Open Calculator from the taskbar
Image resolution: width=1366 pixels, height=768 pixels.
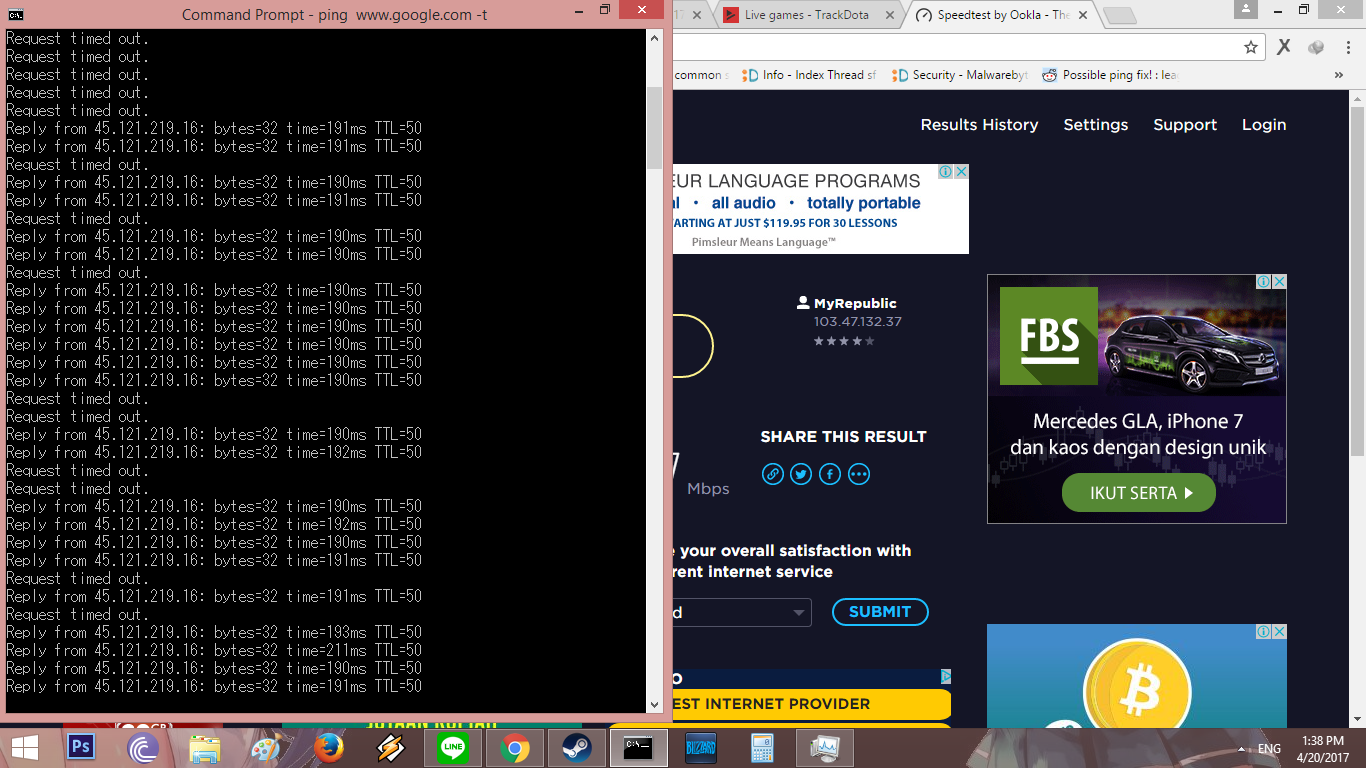[x=763, y=747]
